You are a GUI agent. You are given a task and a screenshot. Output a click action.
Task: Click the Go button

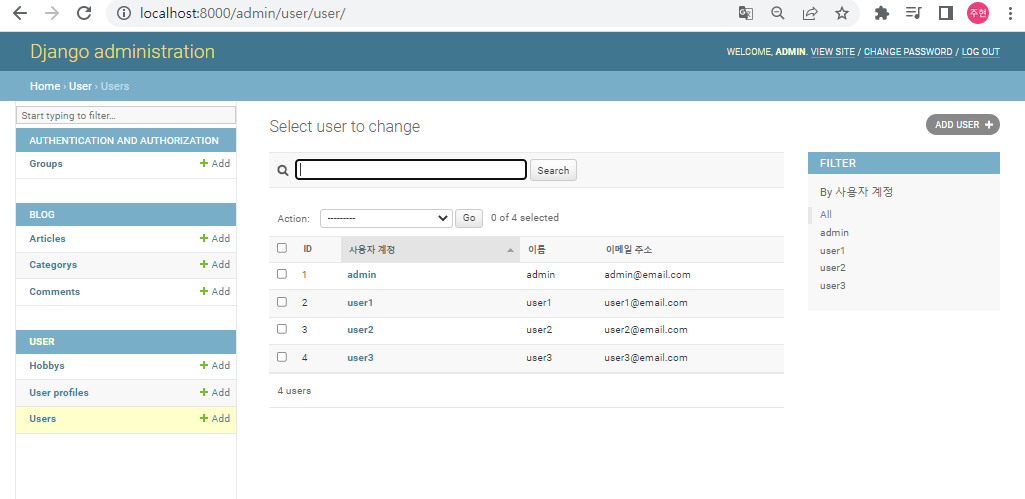tap(469, 218)
